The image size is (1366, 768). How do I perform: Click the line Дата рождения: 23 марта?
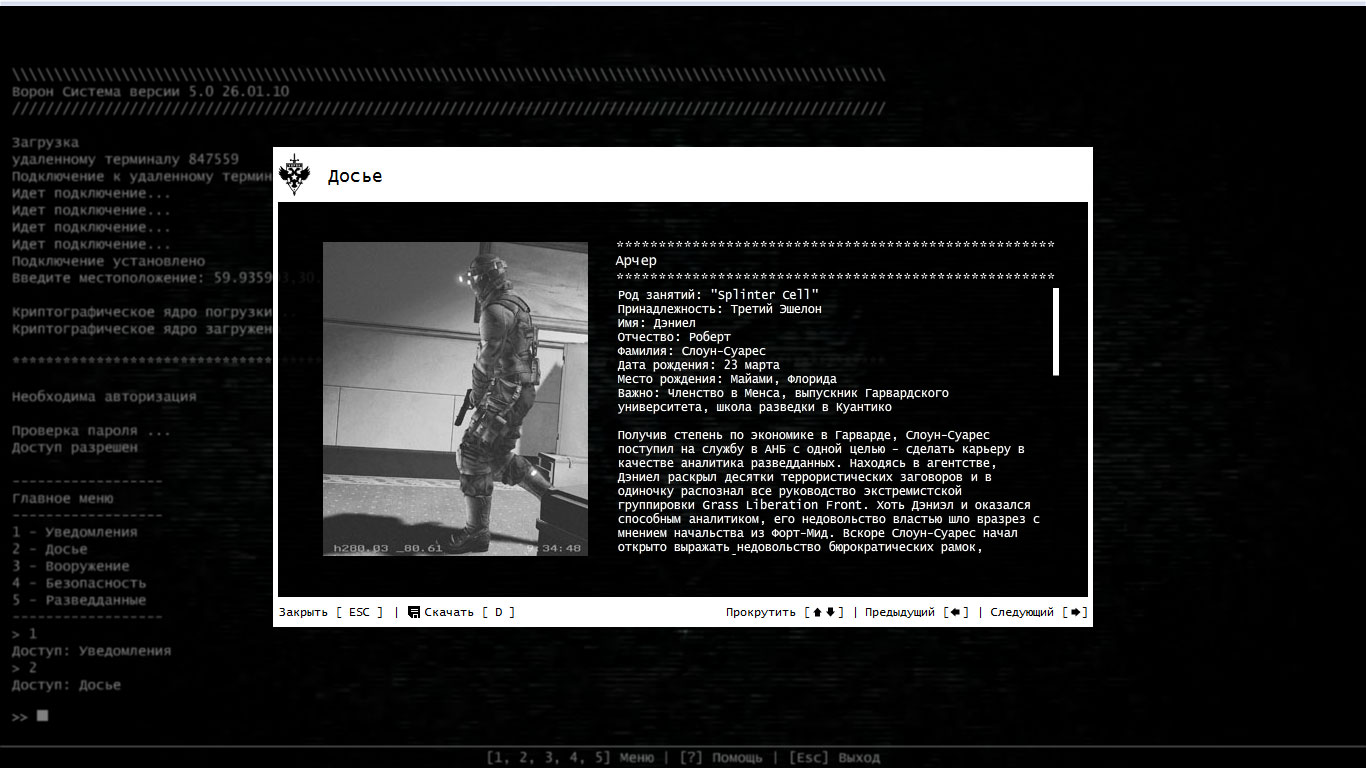699,365
